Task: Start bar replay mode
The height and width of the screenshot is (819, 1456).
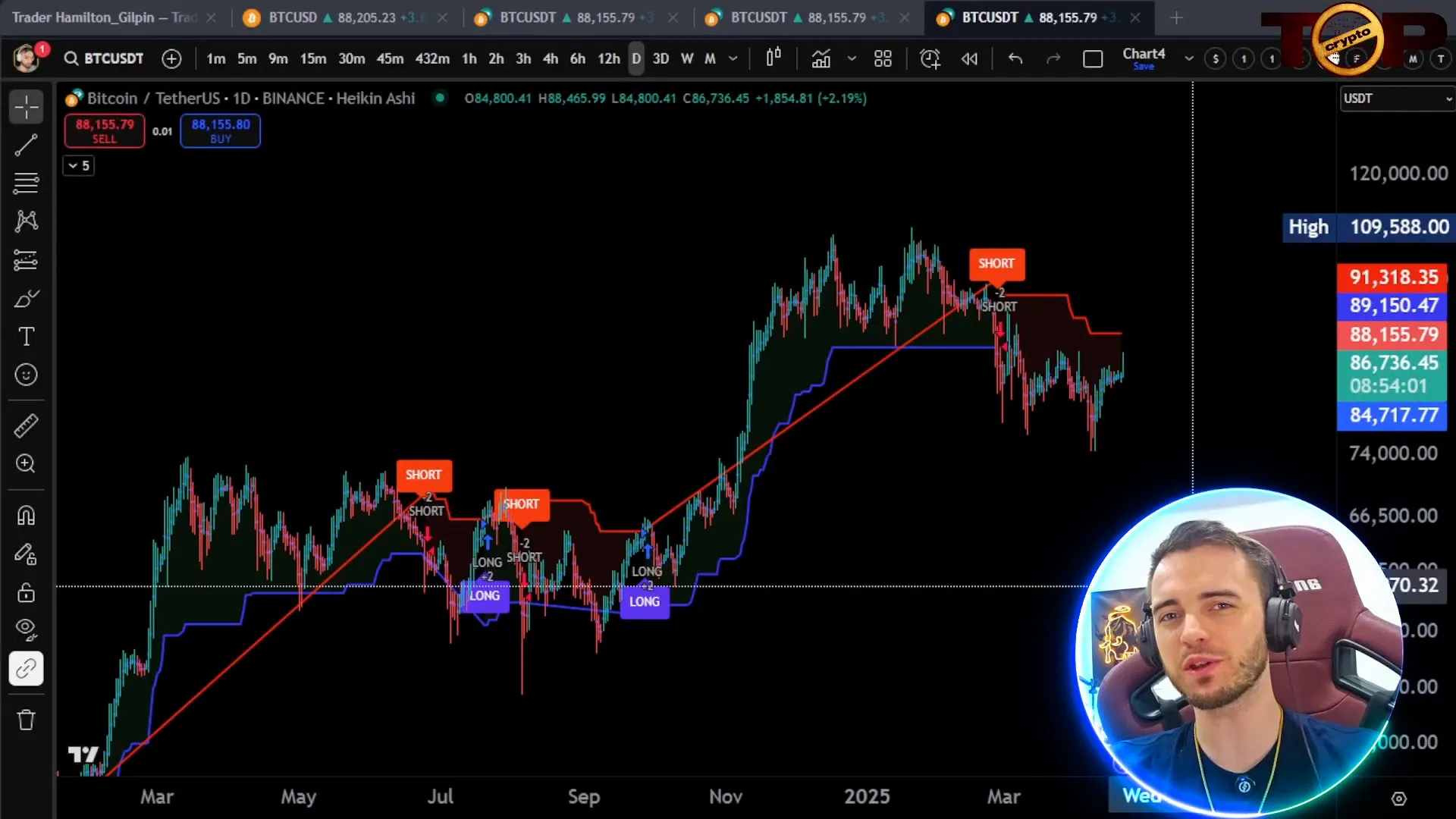Action: pos(969,58)
